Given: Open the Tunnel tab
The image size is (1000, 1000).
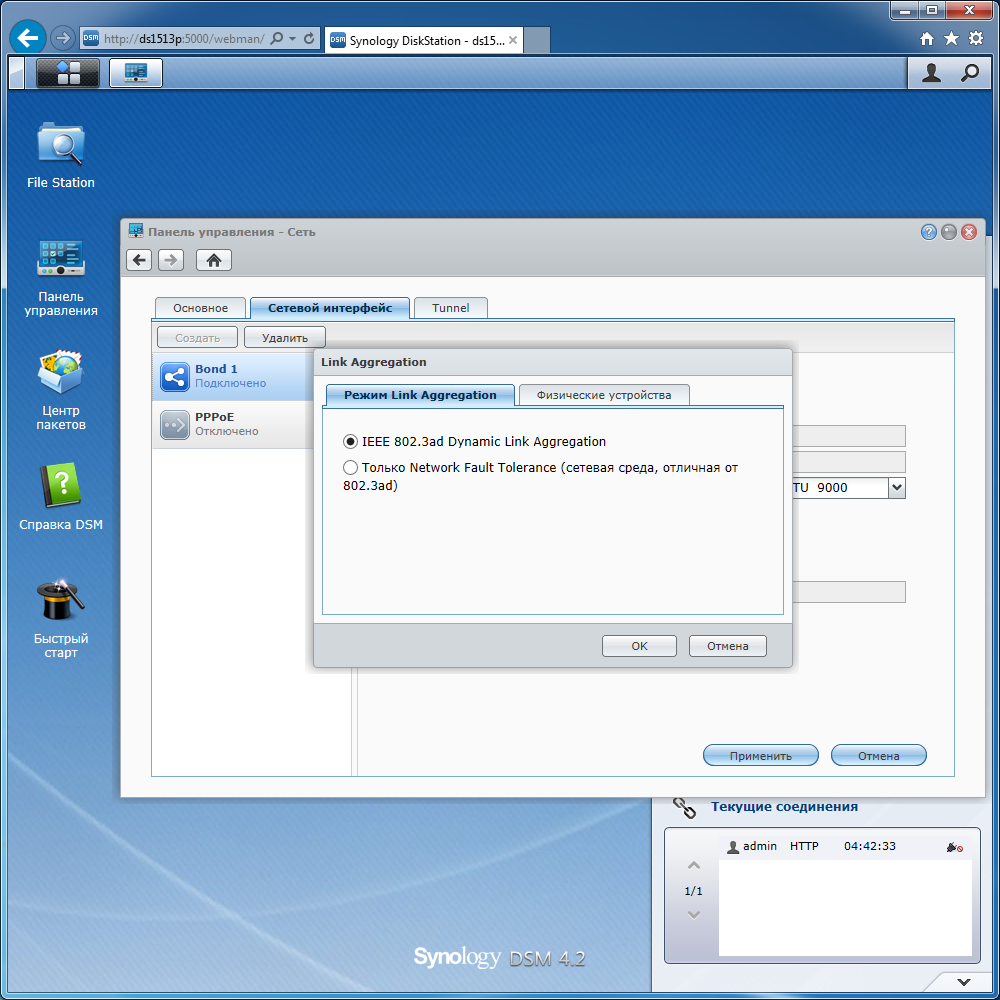Looking at the screenshot, I should pyautogui.click(x=450, y=308).
